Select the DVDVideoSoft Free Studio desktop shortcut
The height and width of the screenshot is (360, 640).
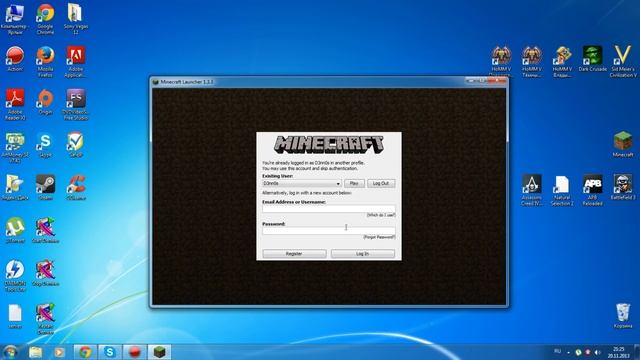coord(76,104)
